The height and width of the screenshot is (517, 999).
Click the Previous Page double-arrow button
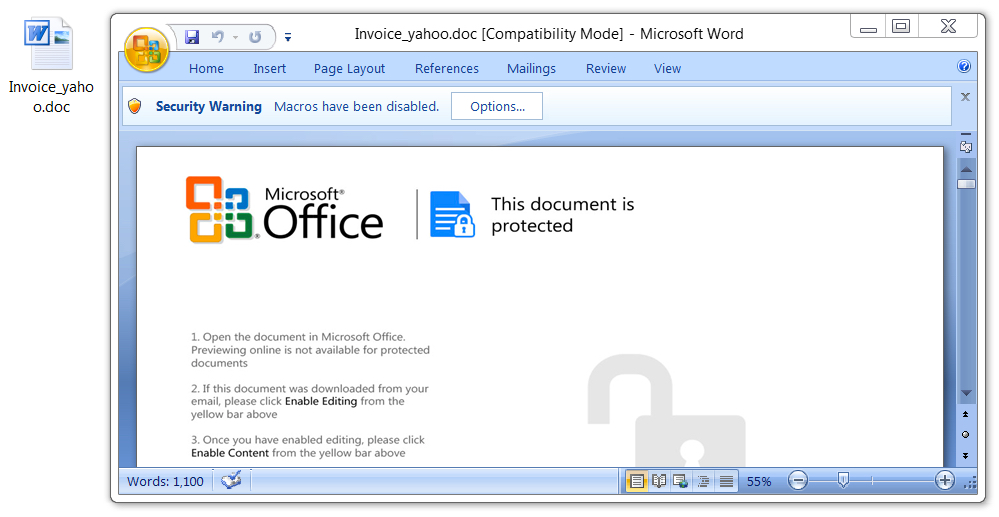[966, 414]
